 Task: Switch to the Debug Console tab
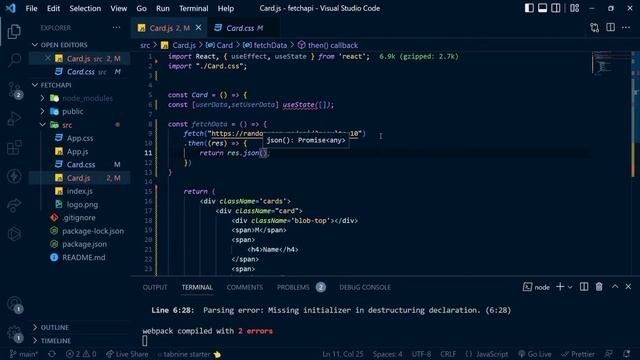click(365, 287)
